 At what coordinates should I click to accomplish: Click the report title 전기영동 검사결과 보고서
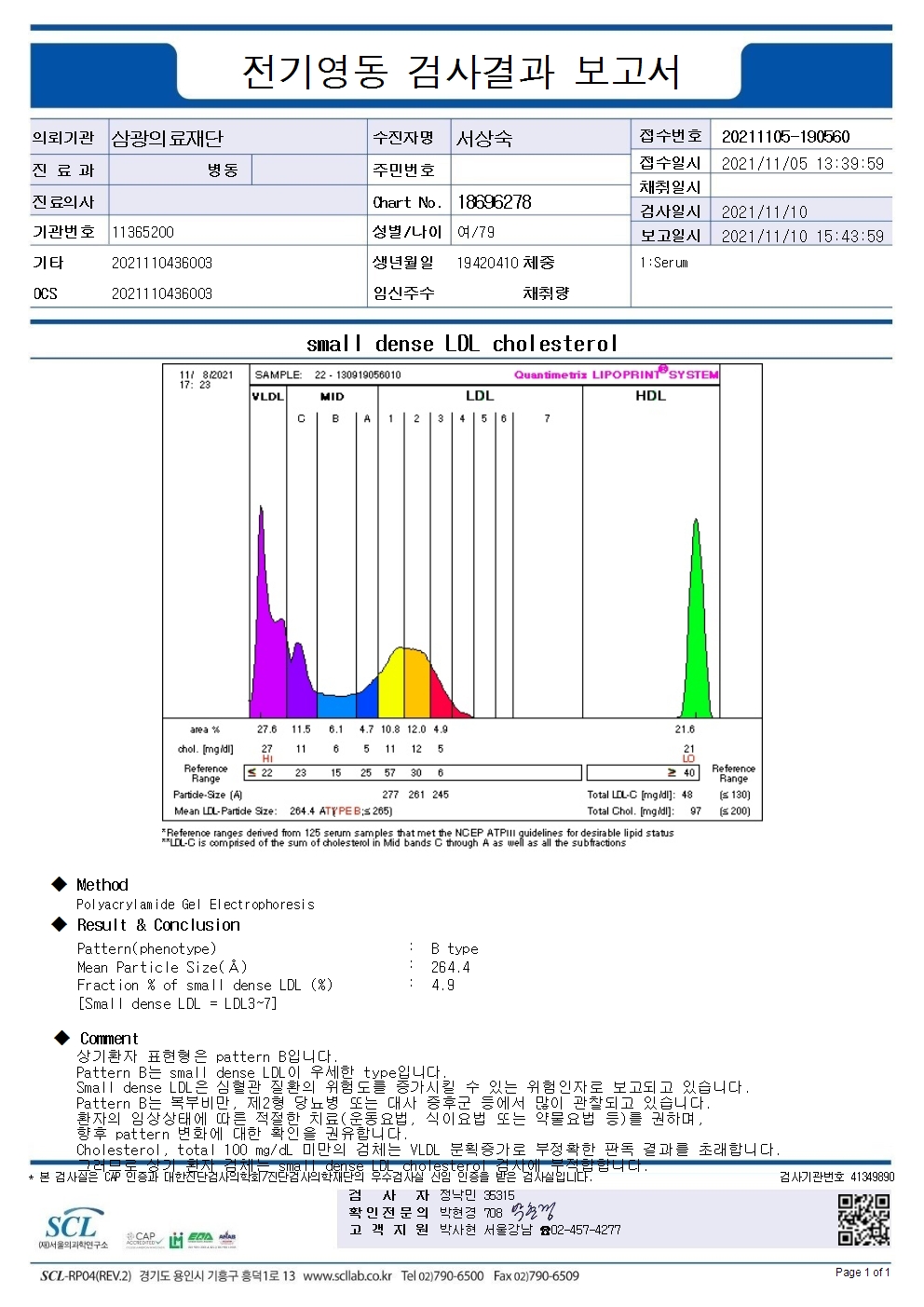[x=461, y=72]
